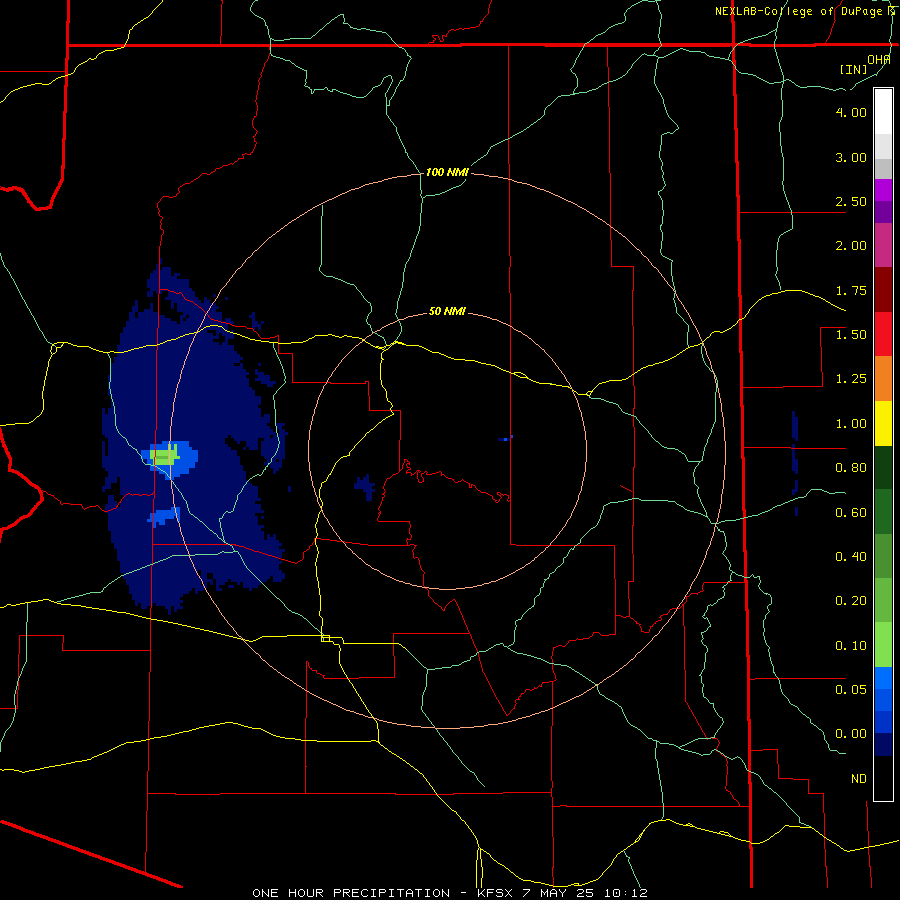Click the 3.00 legend value

coord(851,157)
